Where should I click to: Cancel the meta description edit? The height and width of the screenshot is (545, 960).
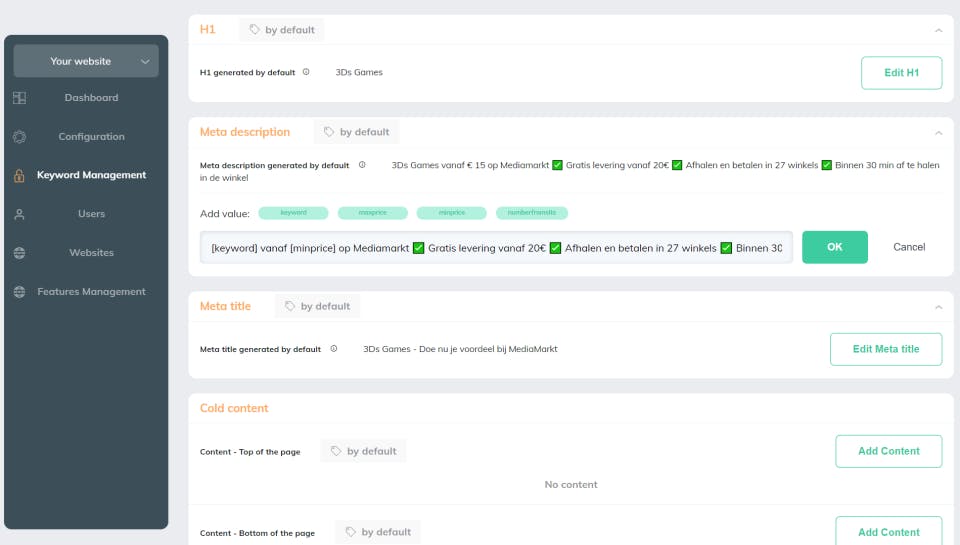(x=909, y=247)
